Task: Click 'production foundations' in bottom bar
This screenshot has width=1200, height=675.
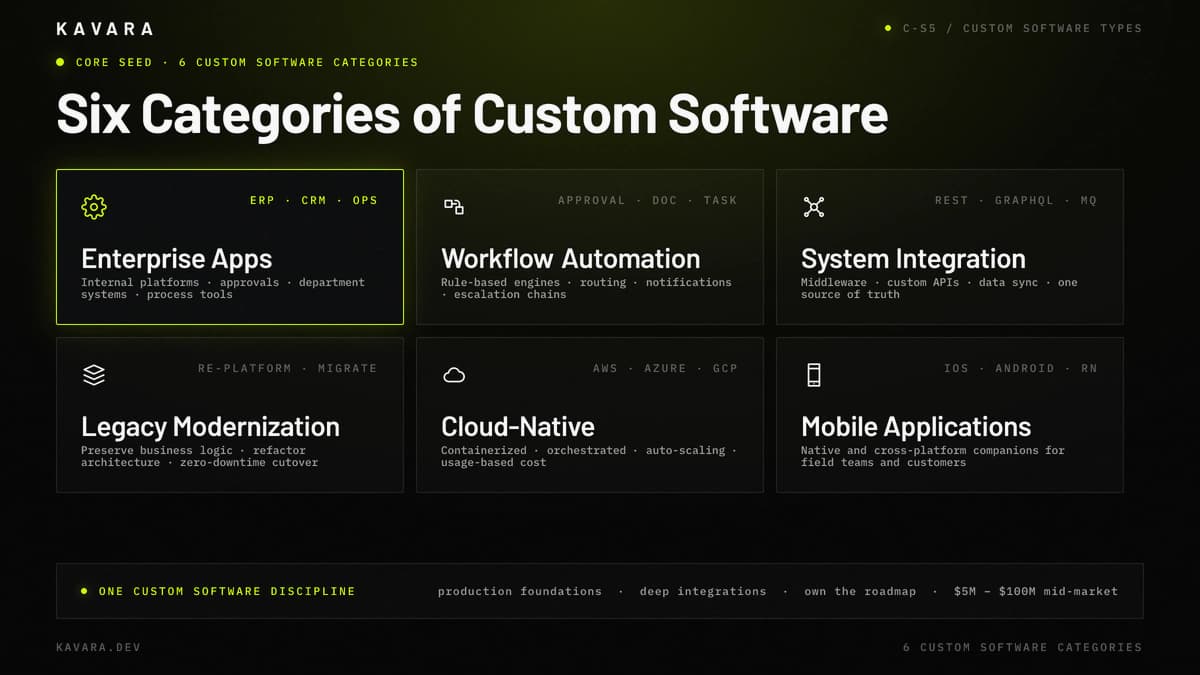Action: click(520, 591)
